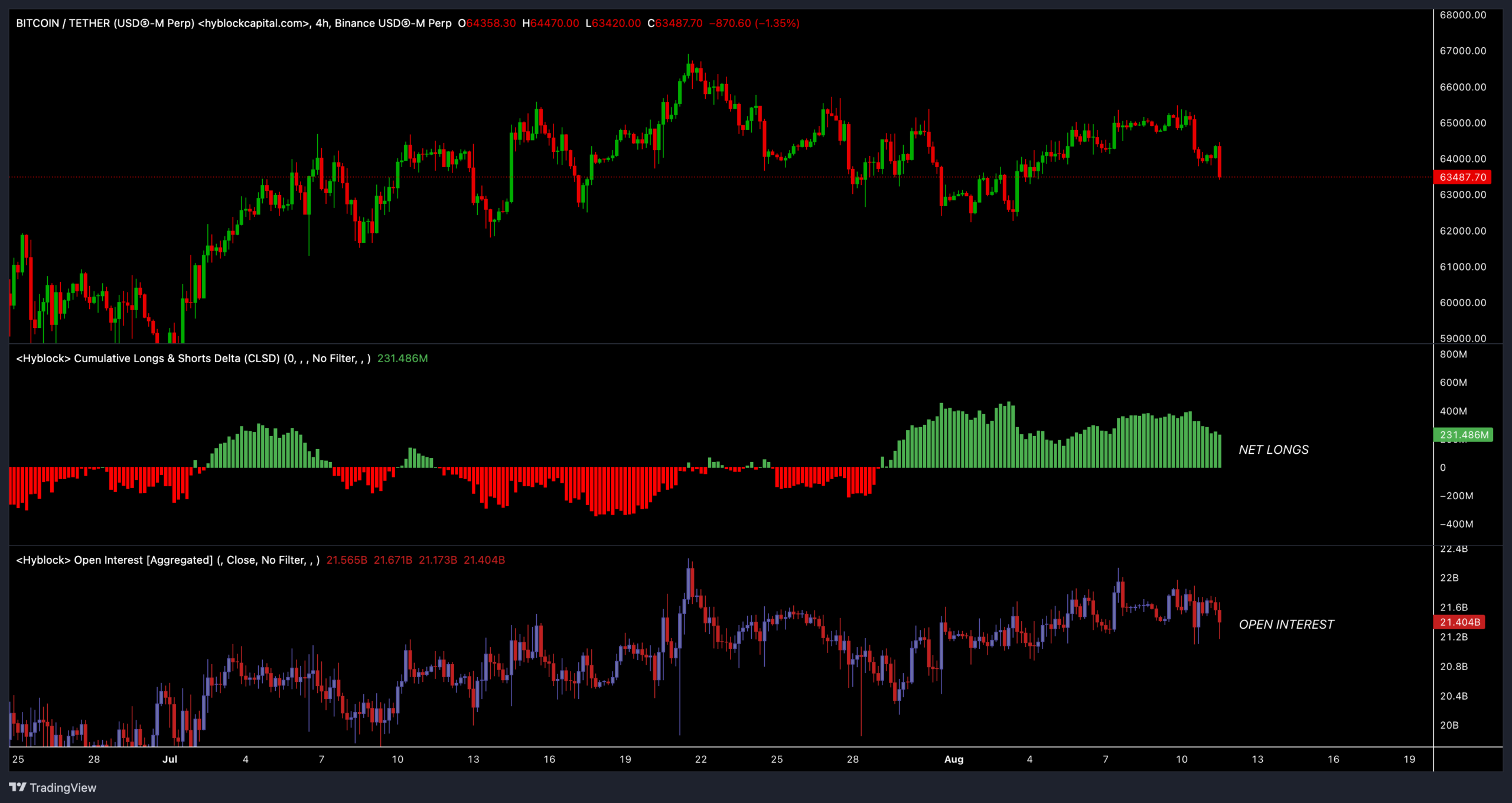Click the green 231.486M axis value label
This screenshot has width=1512, height=803.
pyautogui.click(x=1464, y=434)
